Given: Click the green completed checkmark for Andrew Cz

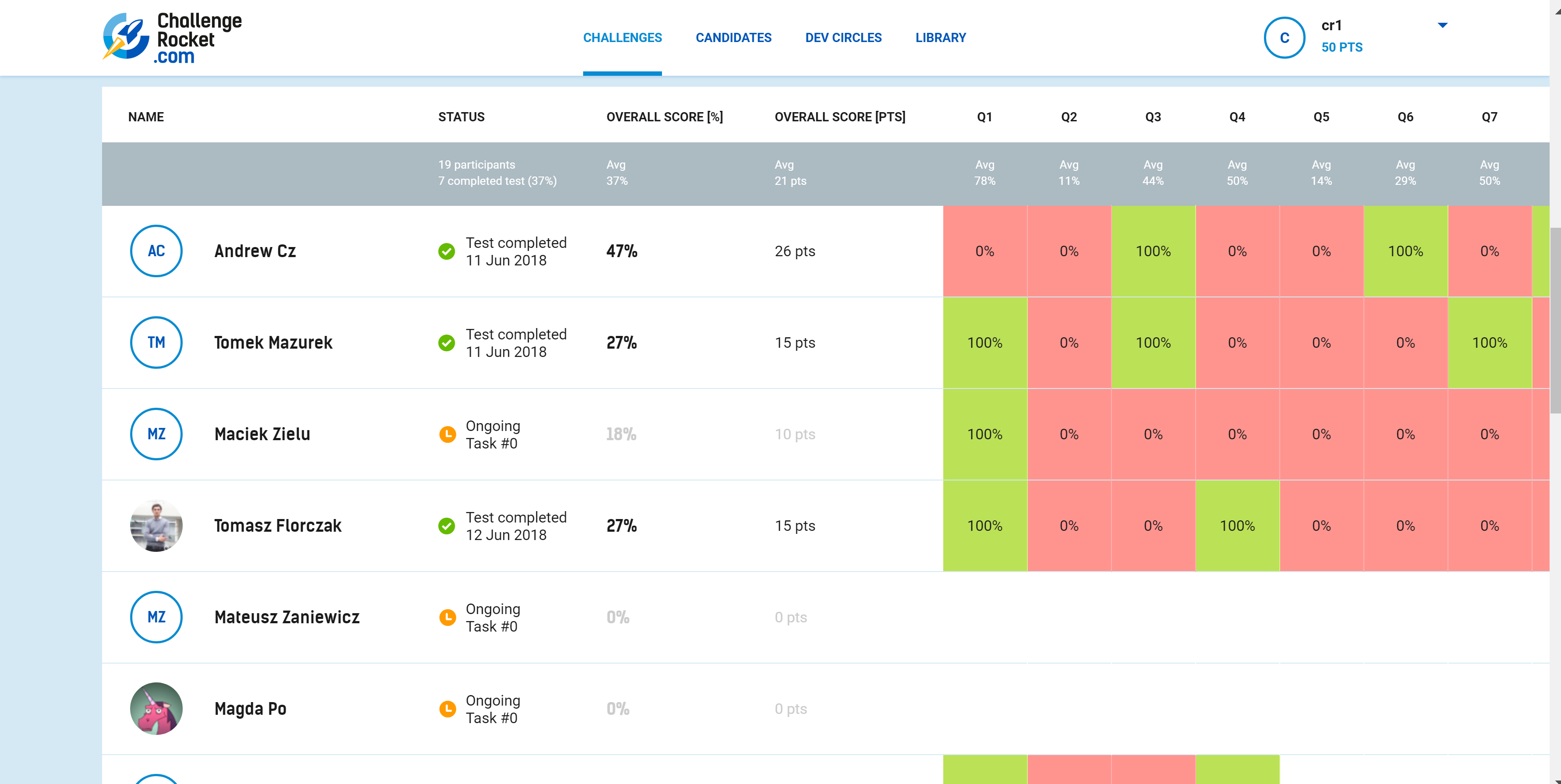Looking at the screenshot, I should pyautogui.click(x=446, y=251).
